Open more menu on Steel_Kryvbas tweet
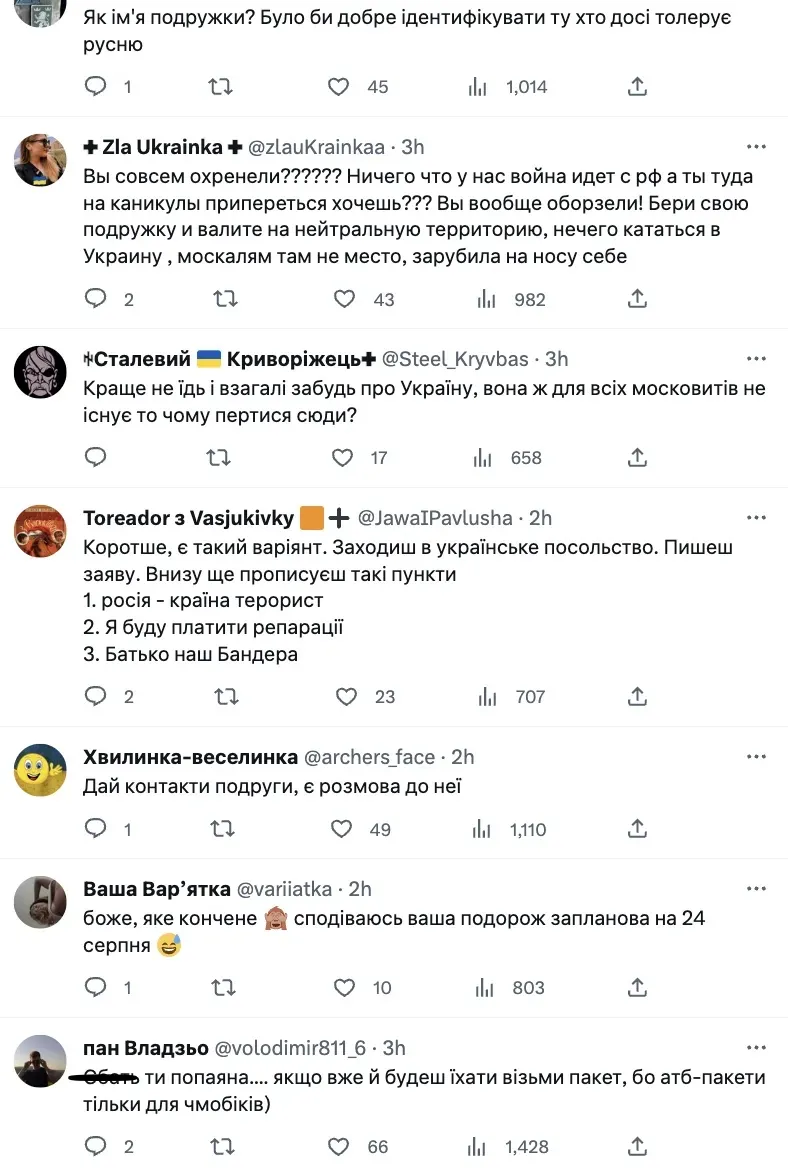This screenshot has height=1172, width=788. (x=758, y=359)
